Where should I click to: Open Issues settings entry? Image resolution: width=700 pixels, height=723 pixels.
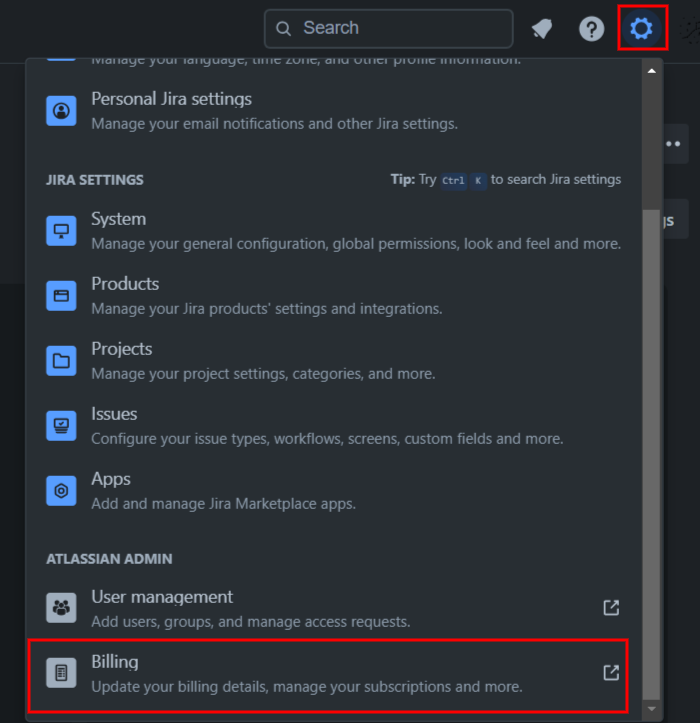tap(333, 426)
